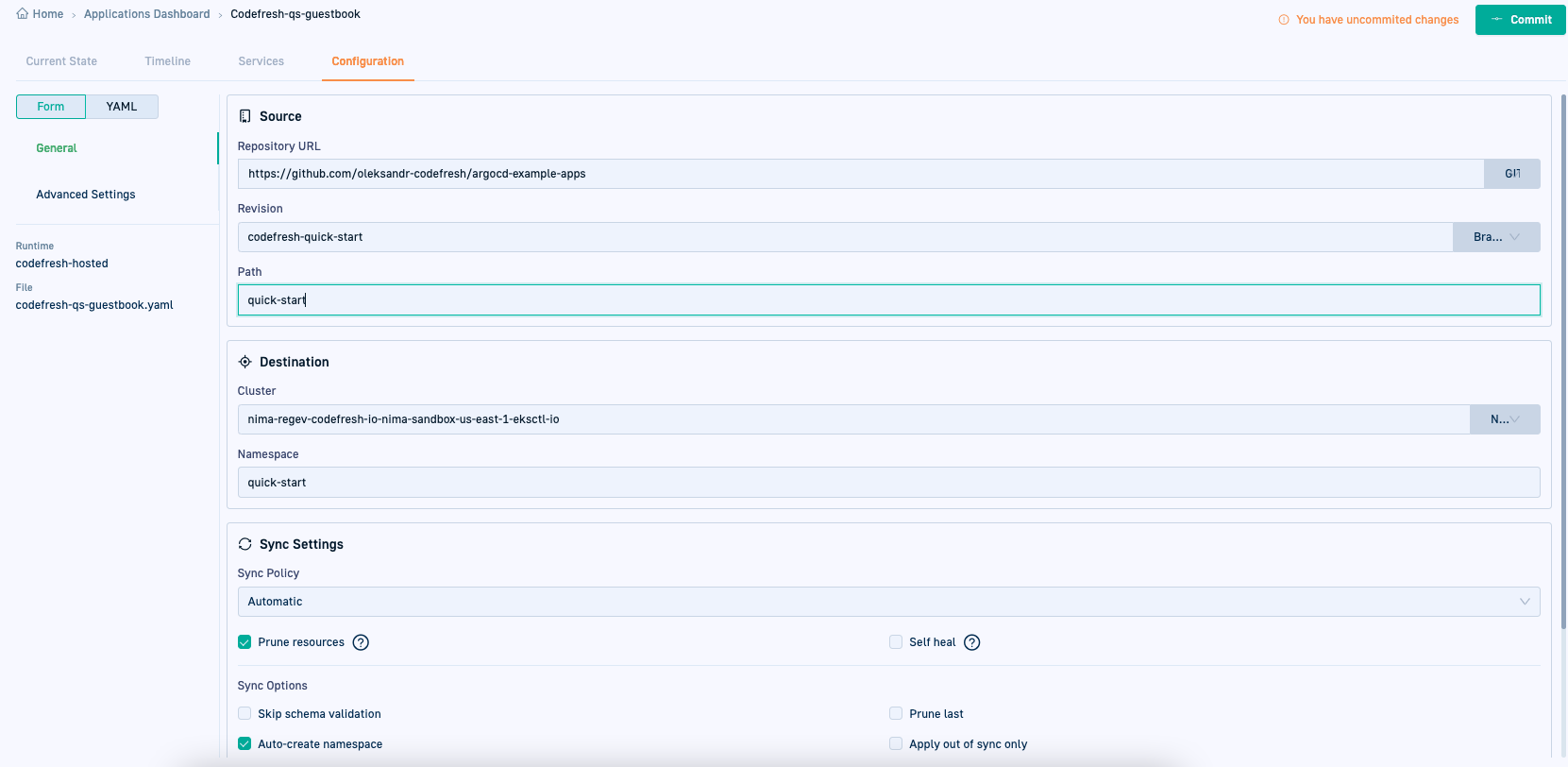Image resolution: width=1568 pixels, height=767 pixels.
Task: Disable Auto-create namespace checkbox
Action: pyautogui.click(x=244, y=744)
